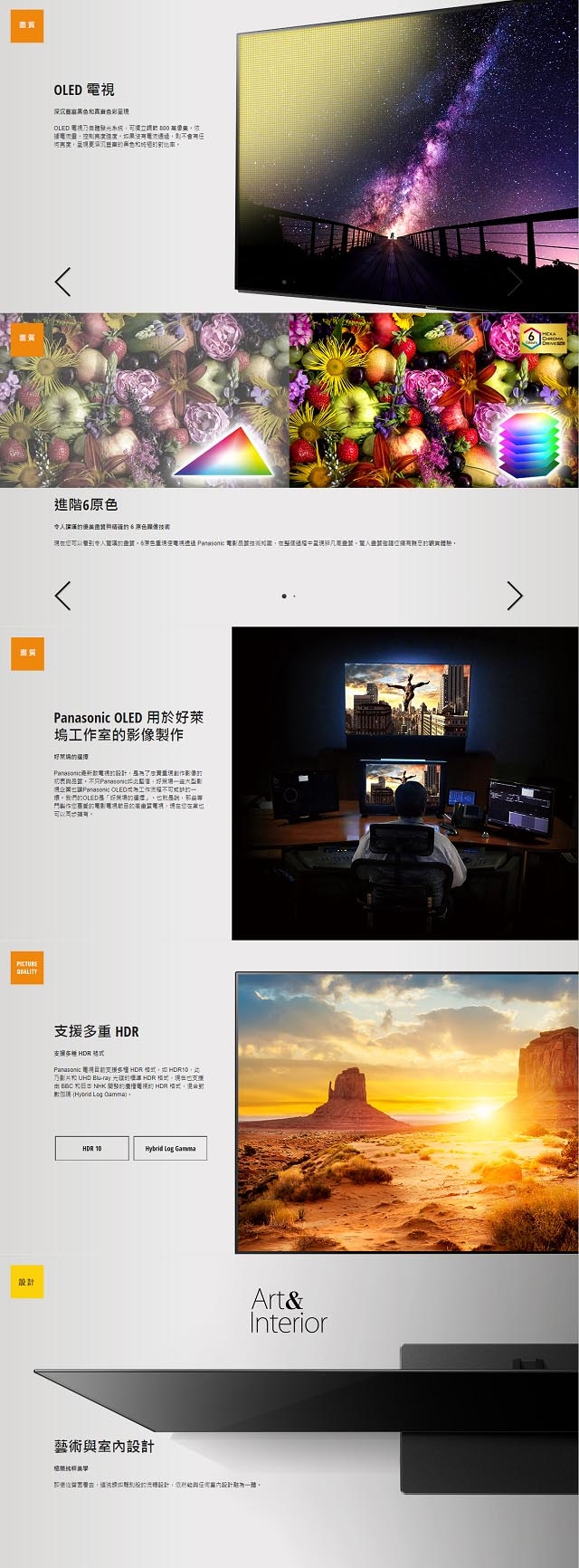Click the Hybrid Log Gamma button
The image size is (579, 1568).
[170, 1148]
